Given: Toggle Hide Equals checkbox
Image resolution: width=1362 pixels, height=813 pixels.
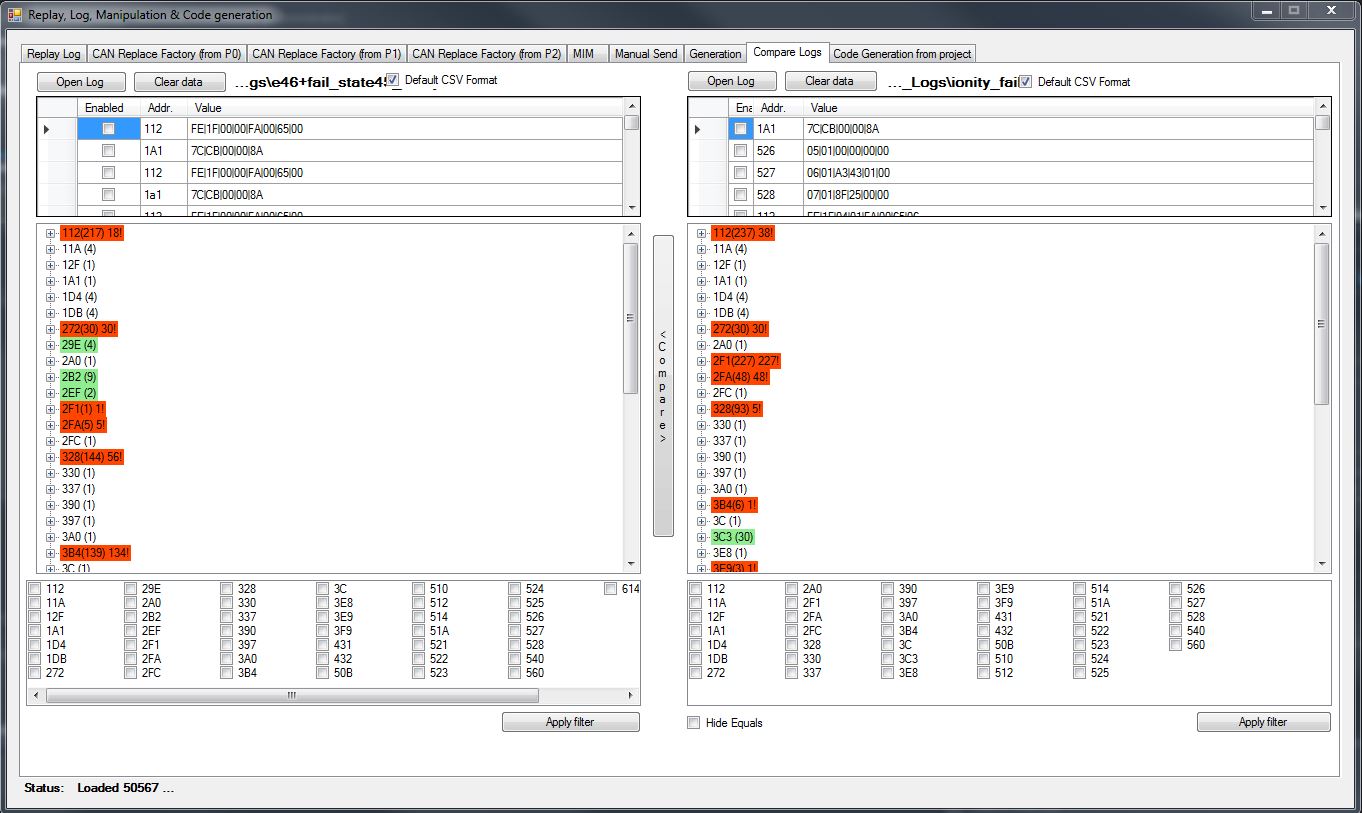Looking at the screenshot, I should (x=694, y=723).
